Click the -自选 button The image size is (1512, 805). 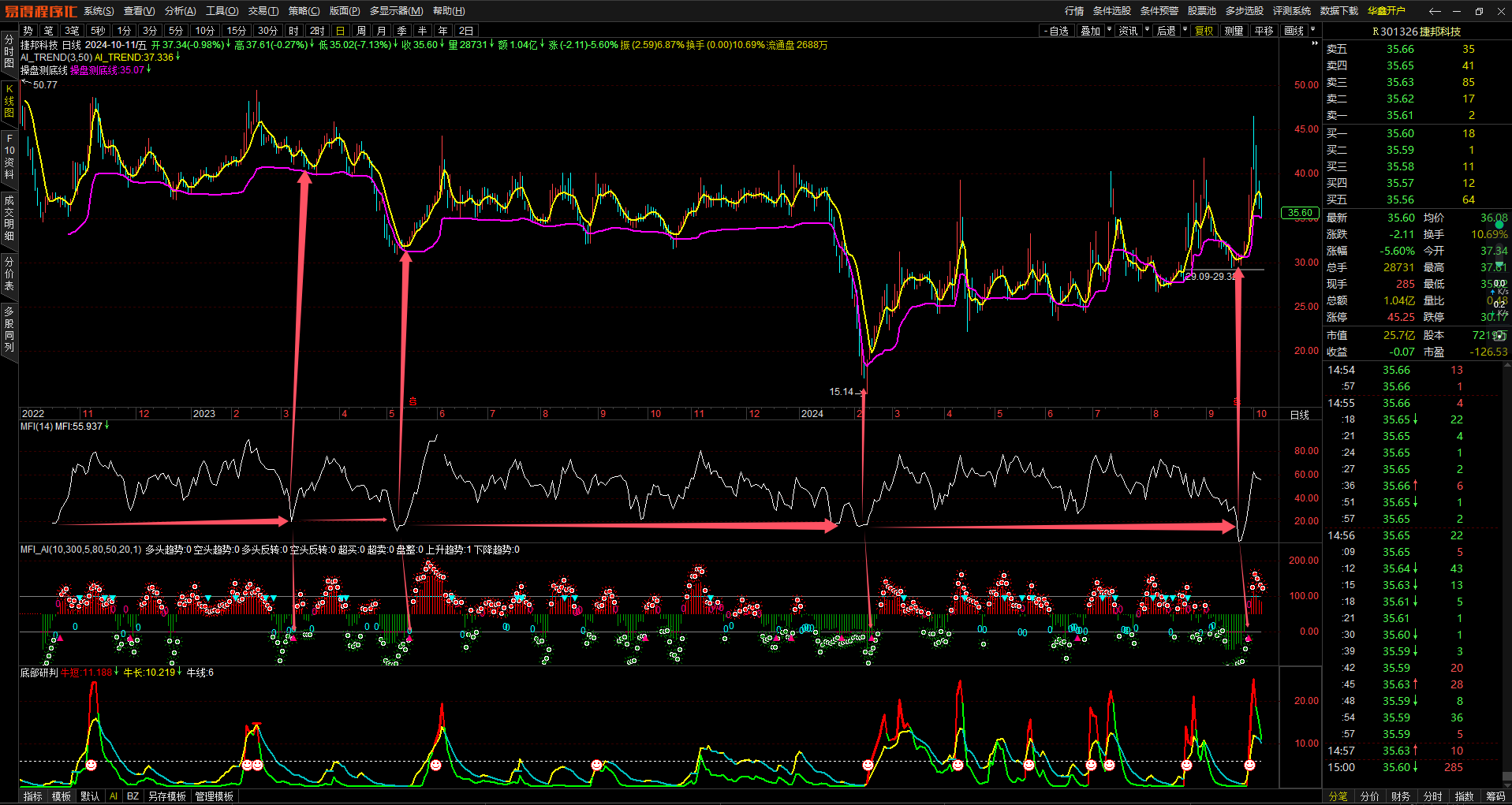[x=1058, y=31]
